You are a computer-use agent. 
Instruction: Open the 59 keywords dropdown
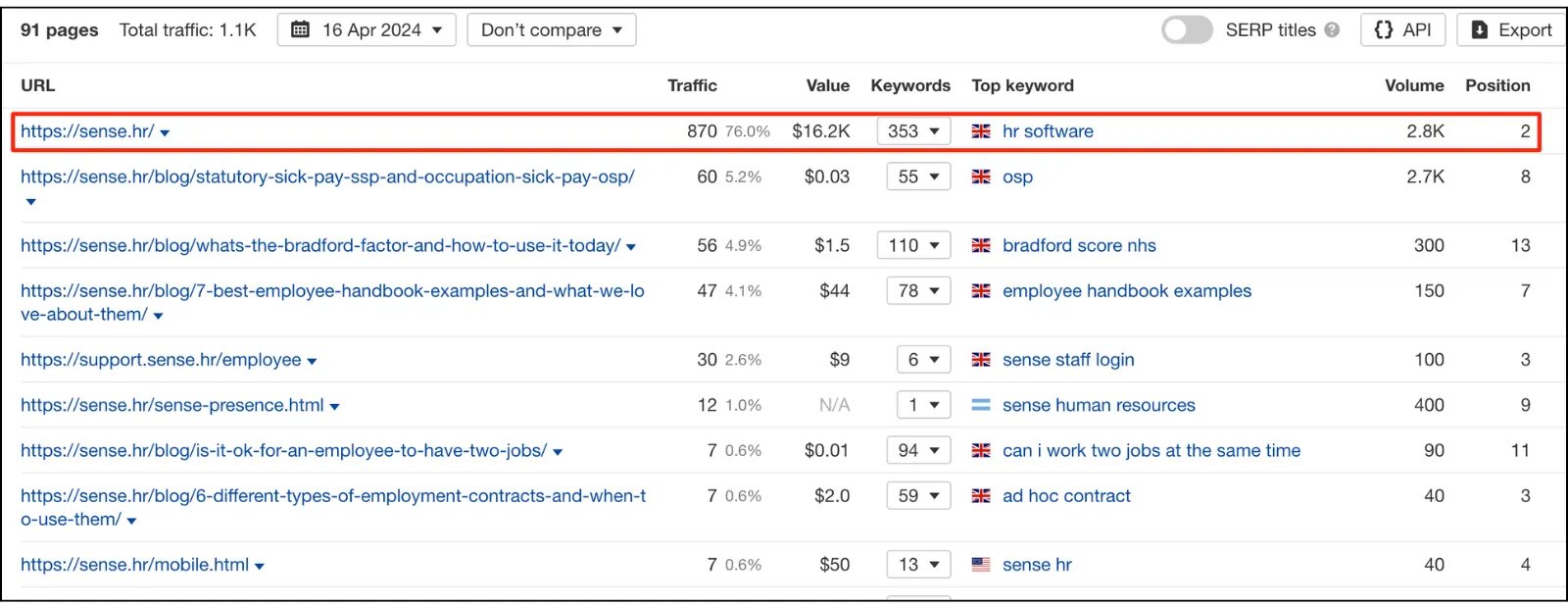[x=918, y=496]
